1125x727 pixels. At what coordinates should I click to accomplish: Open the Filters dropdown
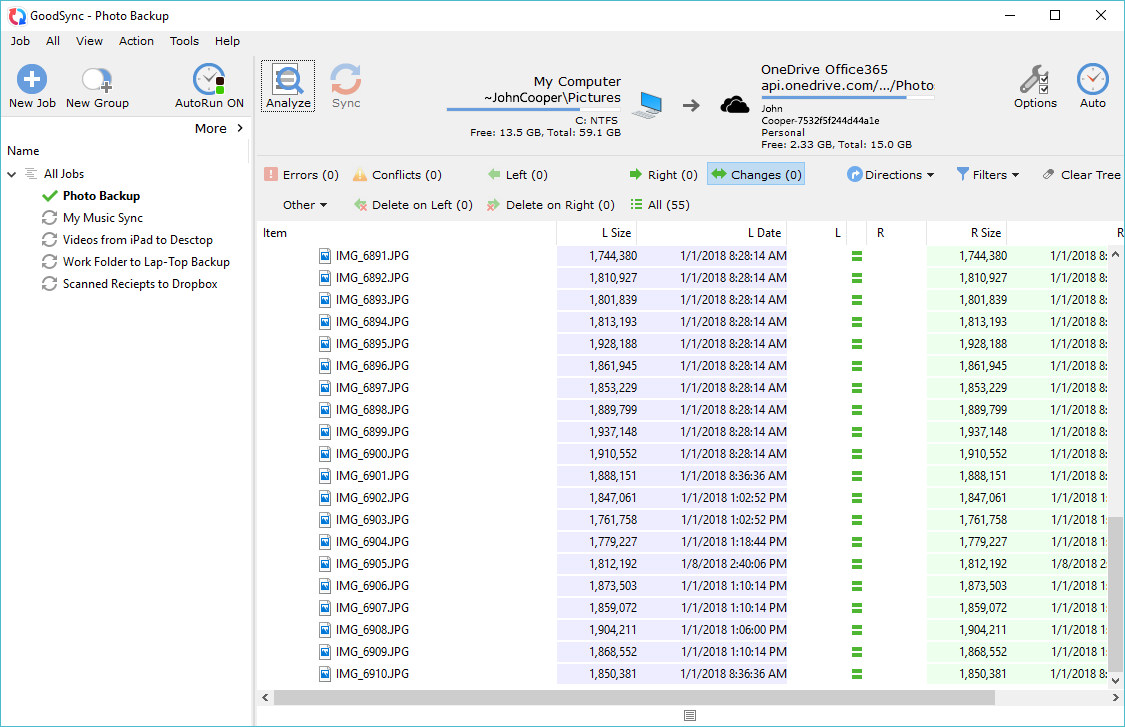[988, 175]
